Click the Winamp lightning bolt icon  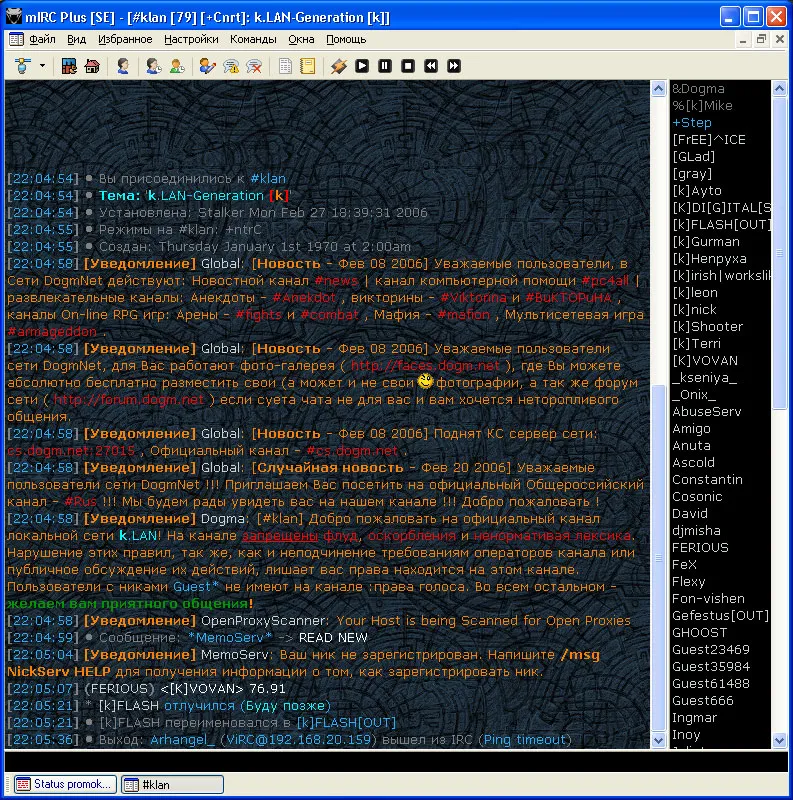338,66
